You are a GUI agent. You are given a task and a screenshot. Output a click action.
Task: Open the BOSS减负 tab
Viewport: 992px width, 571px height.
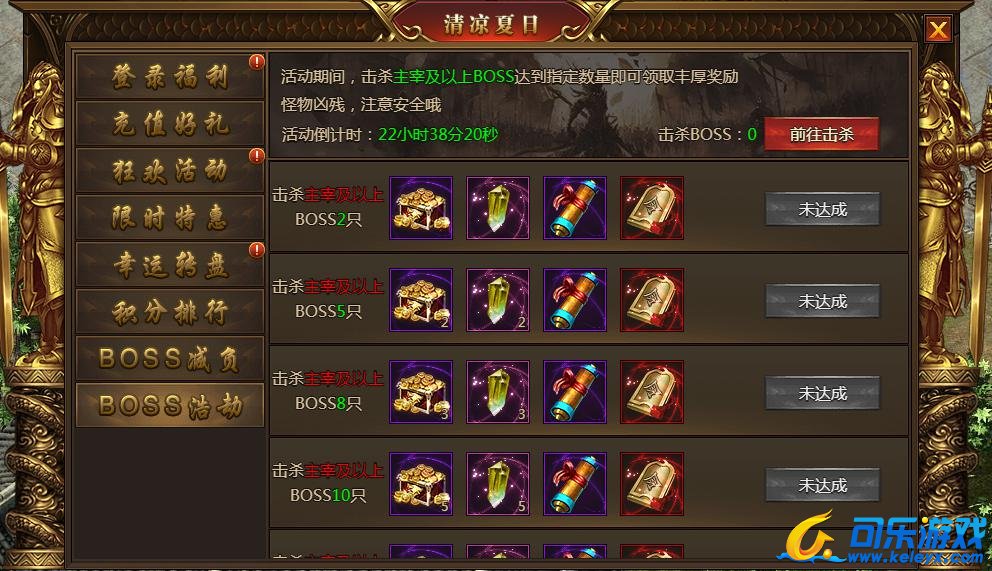170,359
